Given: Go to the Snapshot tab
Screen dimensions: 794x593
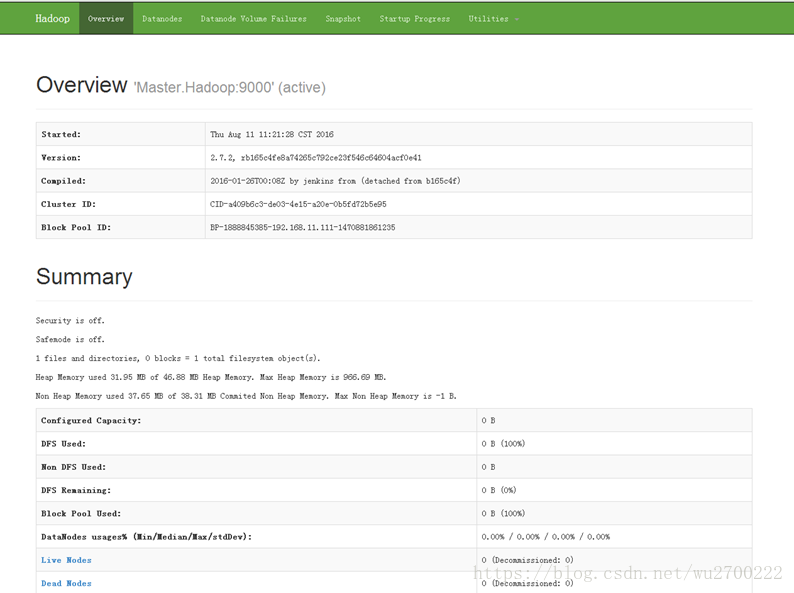Looking at the screenshot, I should pos(343,19).
